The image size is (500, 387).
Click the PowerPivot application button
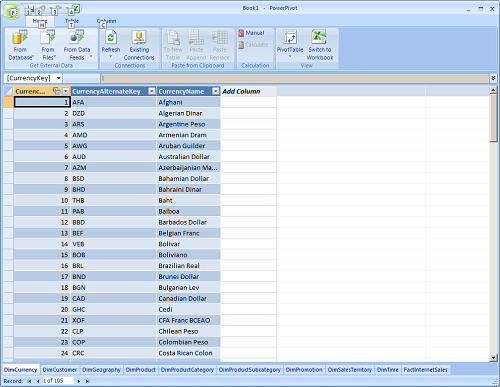point(11,12)
